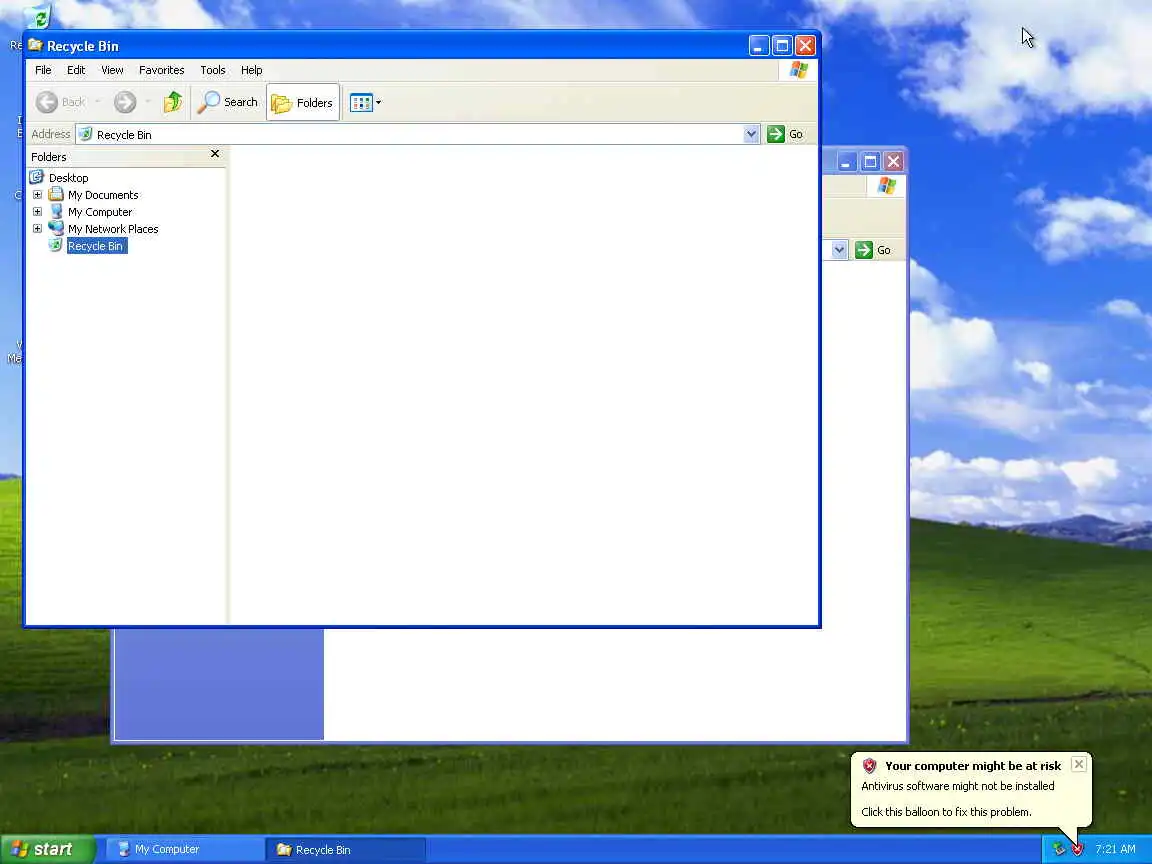
Task: Expand address dropdown in My Computer window
Action: point(839,250)
